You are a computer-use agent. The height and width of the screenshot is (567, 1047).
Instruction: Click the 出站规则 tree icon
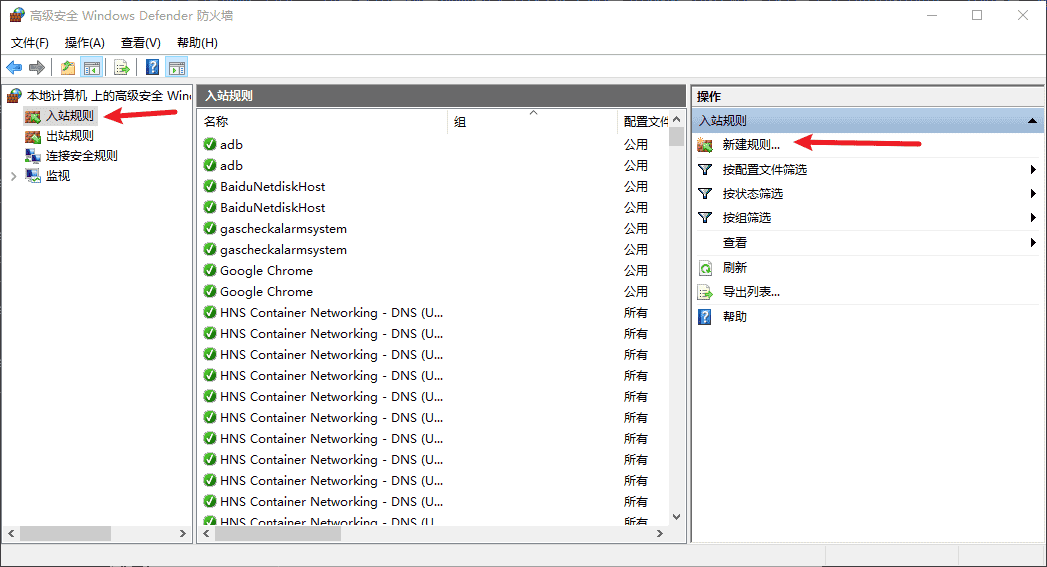tap(33, 136)
